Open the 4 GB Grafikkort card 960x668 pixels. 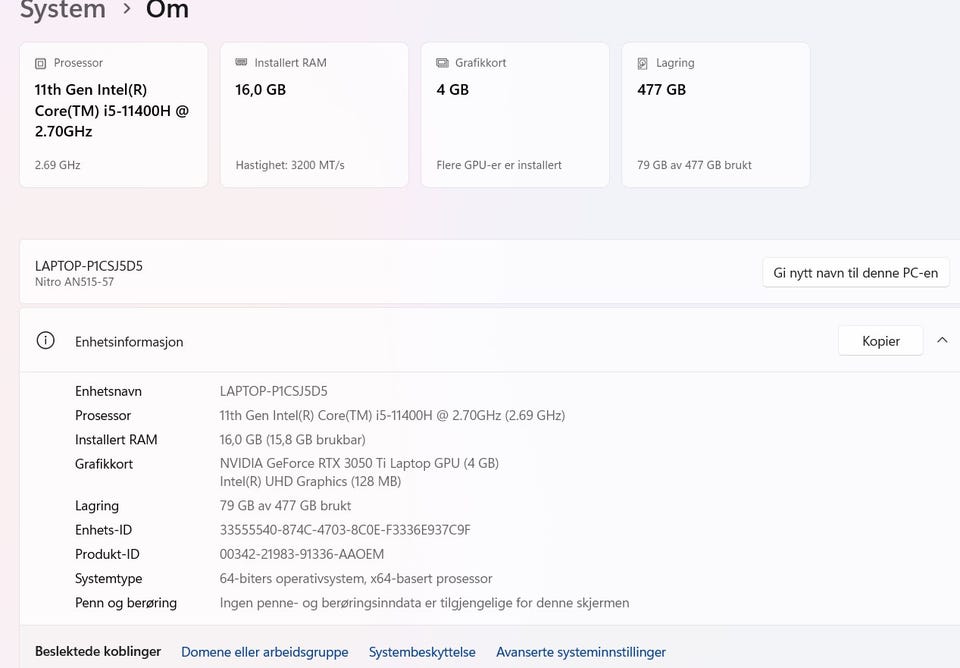pyautogui.click(x=515, y=114)
